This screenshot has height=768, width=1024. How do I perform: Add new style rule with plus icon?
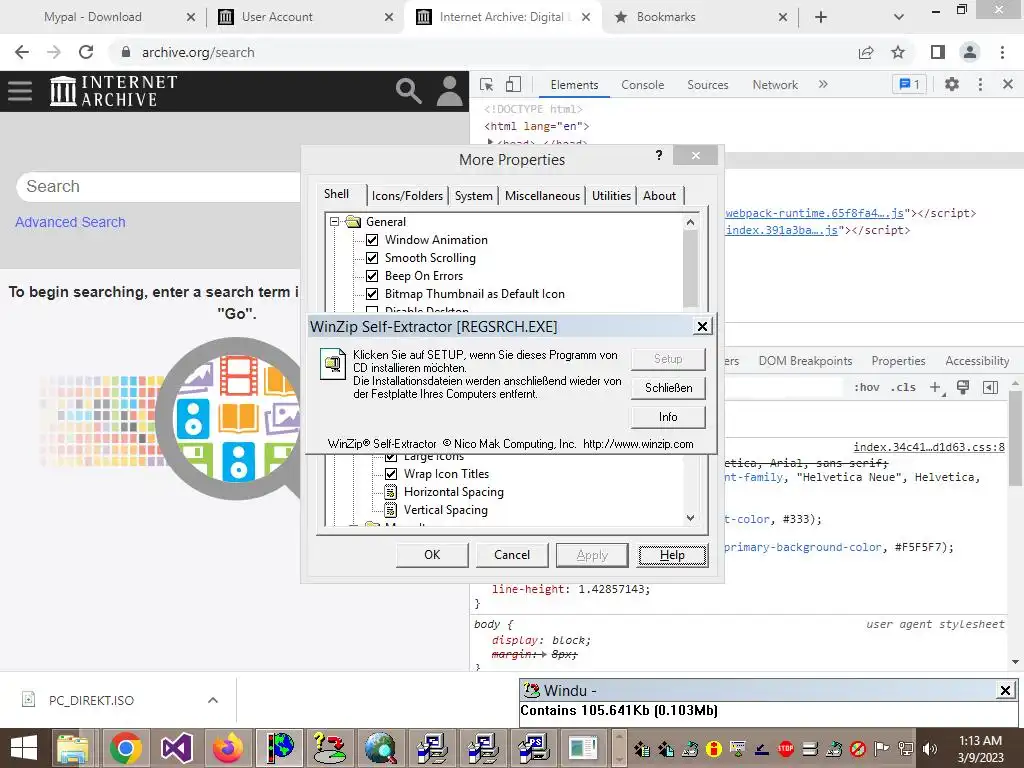tap(936, 387)
